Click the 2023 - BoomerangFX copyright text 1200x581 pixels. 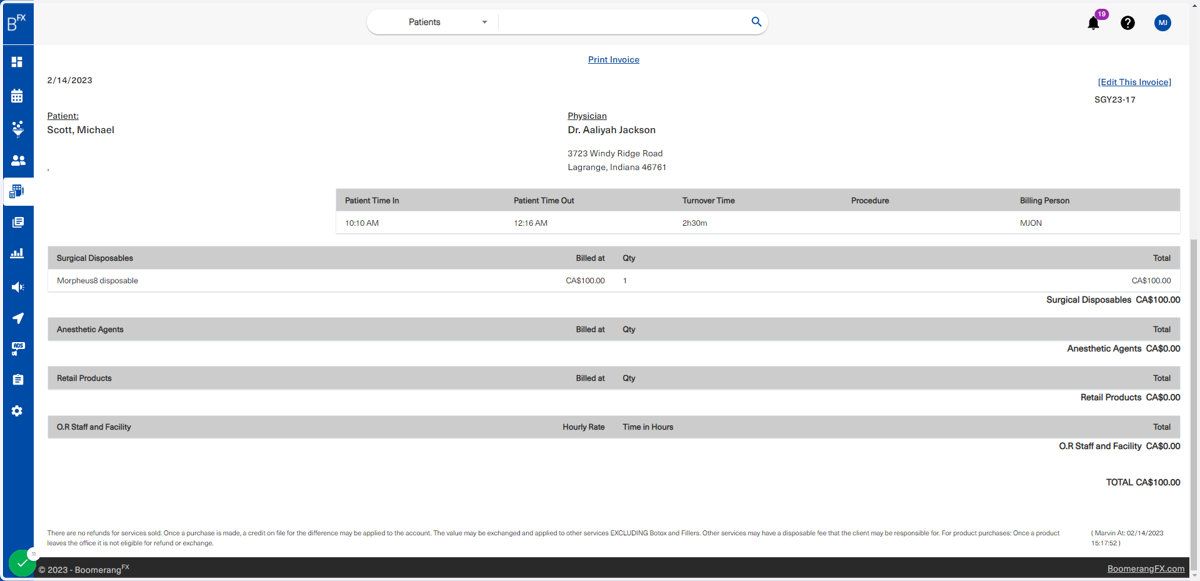84,569
